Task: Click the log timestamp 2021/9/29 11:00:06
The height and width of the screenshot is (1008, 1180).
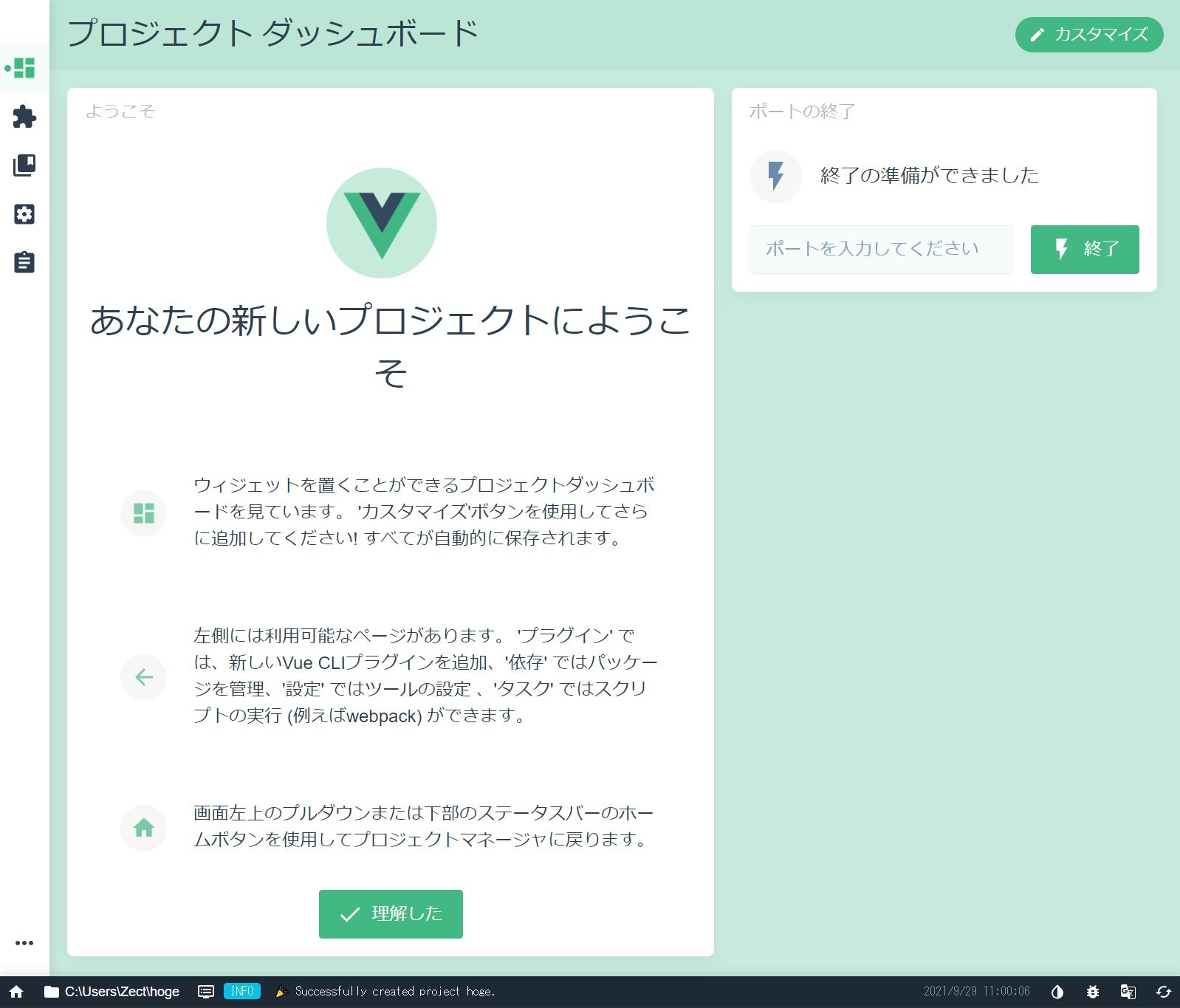Action: pos(977,991)
